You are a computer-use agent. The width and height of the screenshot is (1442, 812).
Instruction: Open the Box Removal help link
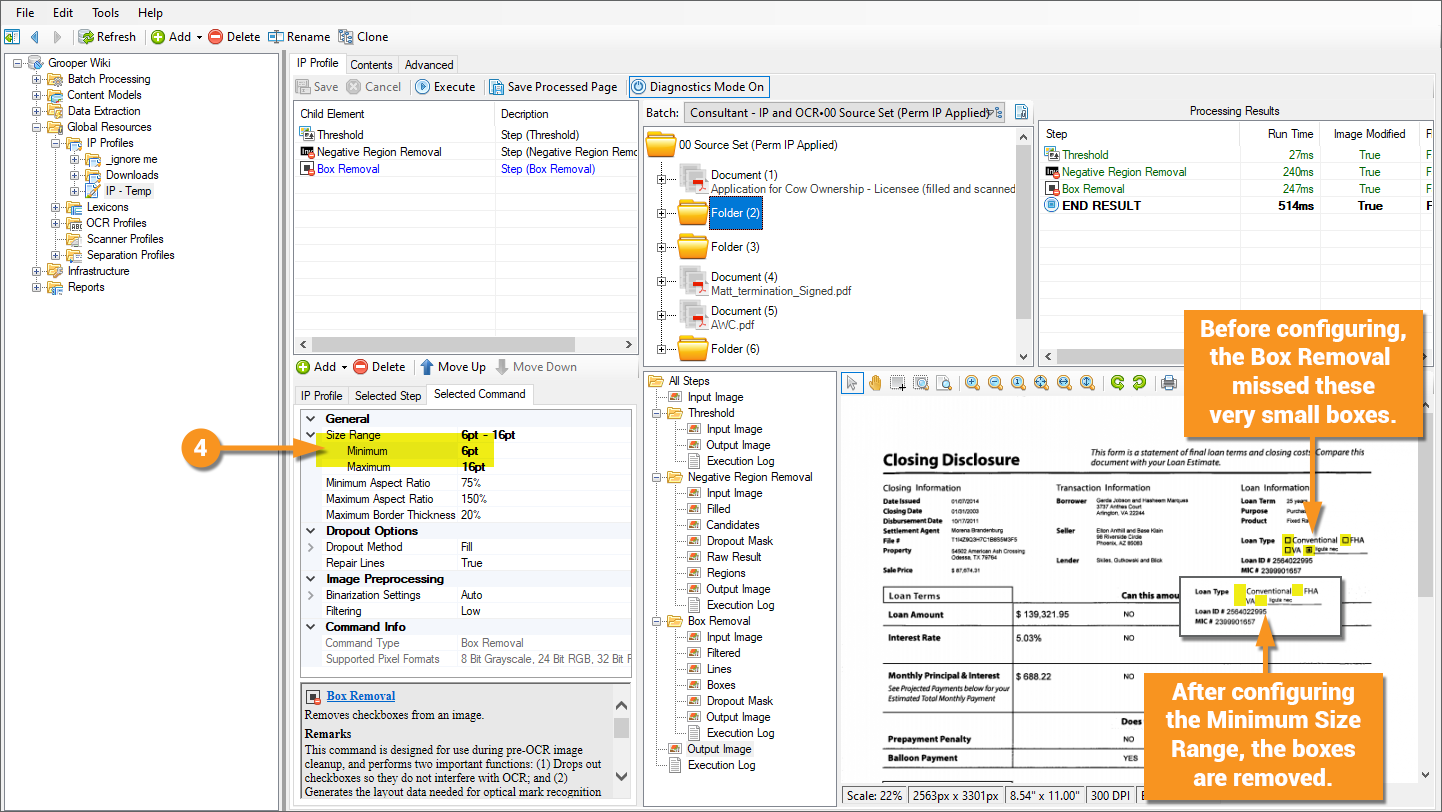360,696
